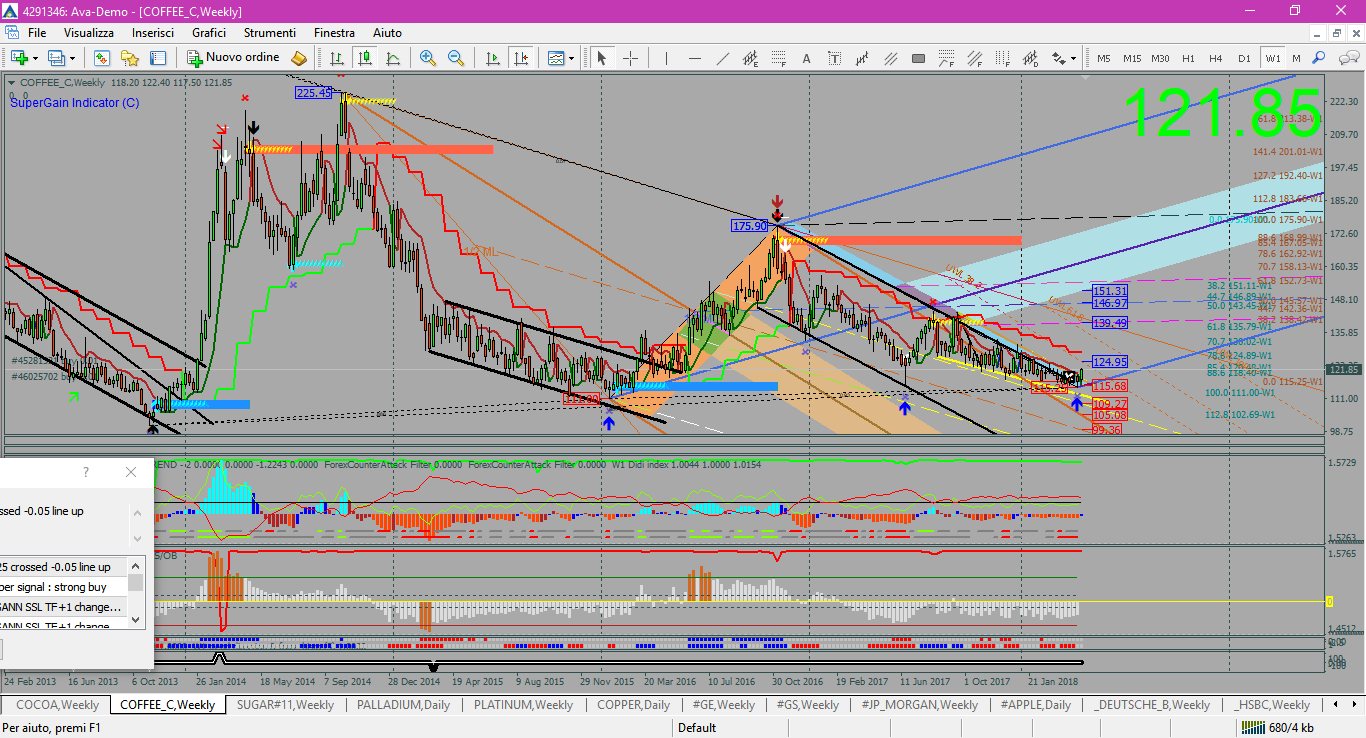This screenshot has width=1366, height=738.
Task: Click alert list scrollbar down arrow
Action: [x=135, y=622]
